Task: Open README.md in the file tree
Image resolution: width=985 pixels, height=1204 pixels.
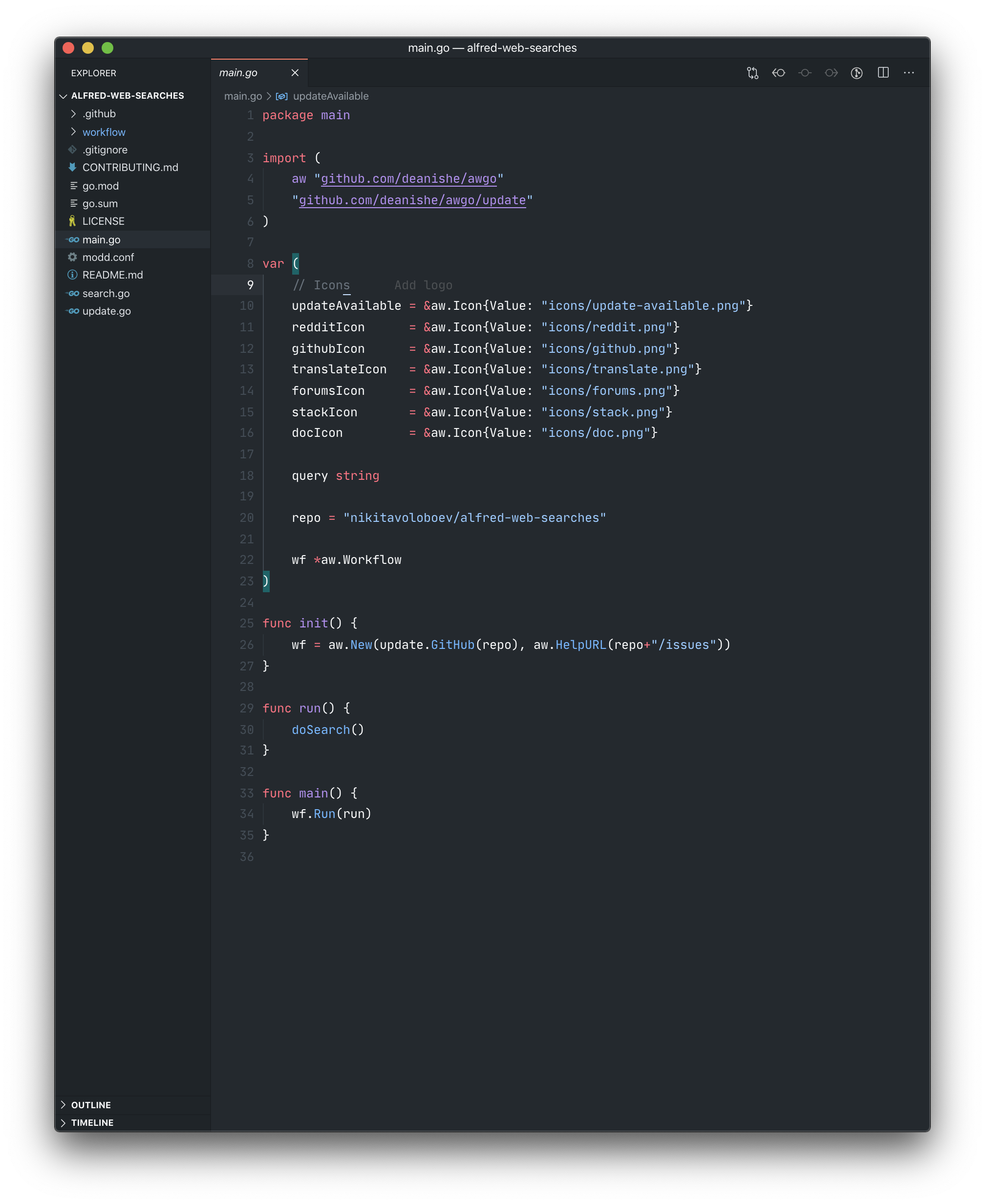Action: [112, 275]
